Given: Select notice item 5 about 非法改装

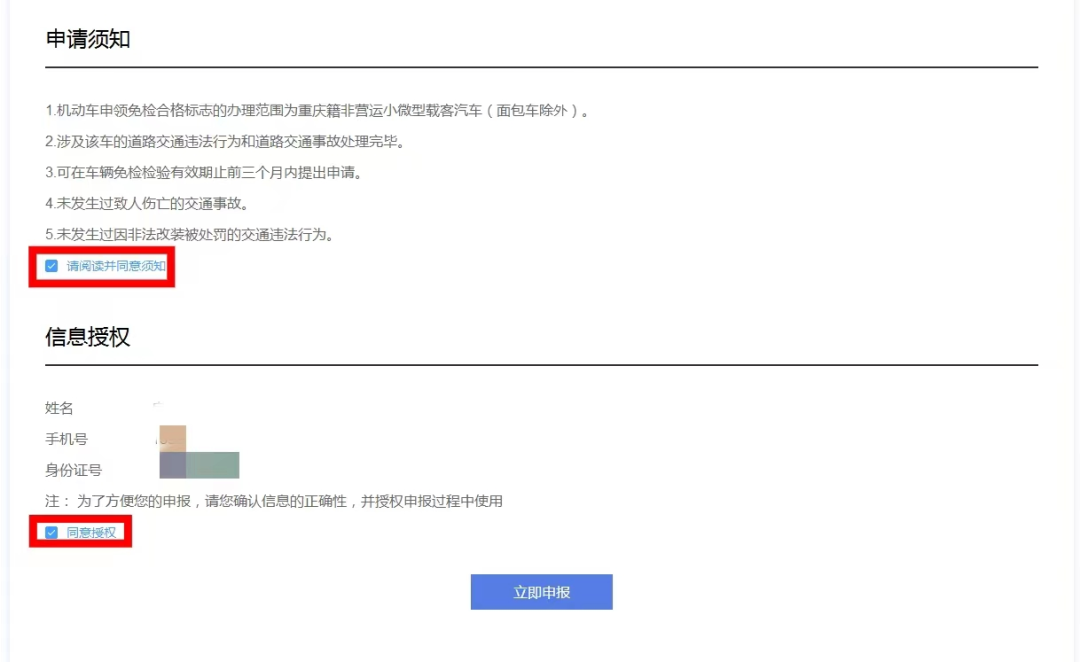Looking at the screenshot, I should click(188, 235).
